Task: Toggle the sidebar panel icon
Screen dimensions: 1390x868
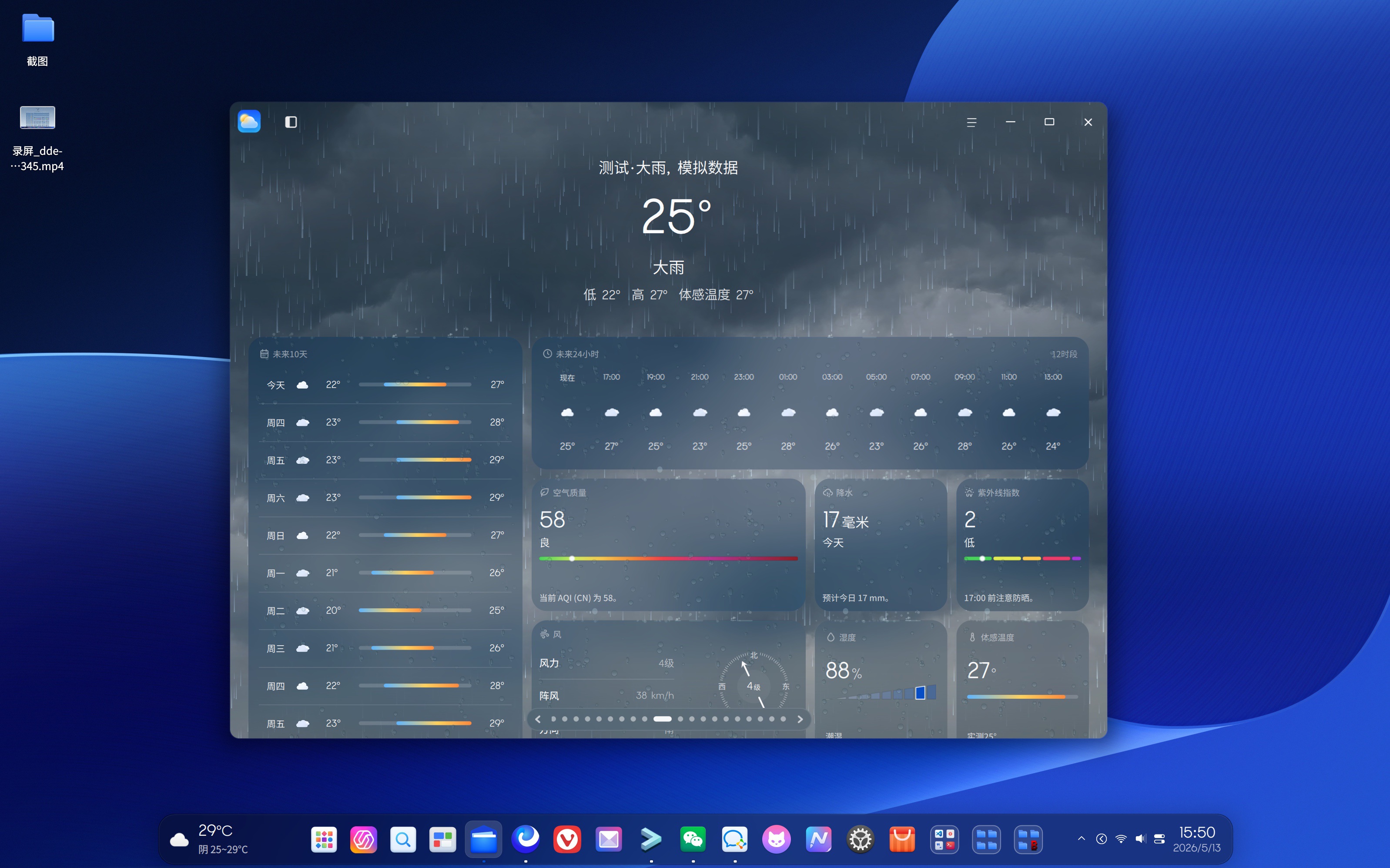Action: pyautogui.click(x=291, y=122)
